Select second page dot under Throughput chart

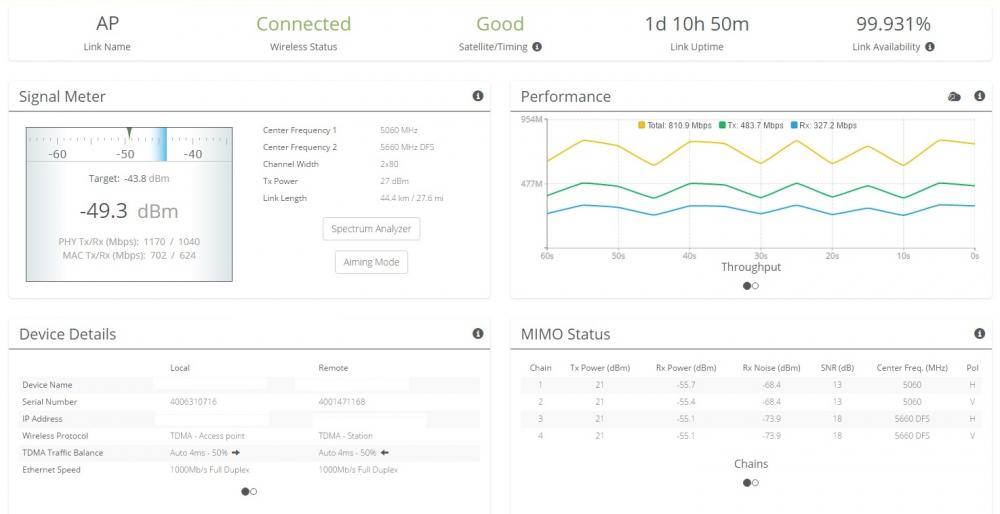tap(755, 286)
